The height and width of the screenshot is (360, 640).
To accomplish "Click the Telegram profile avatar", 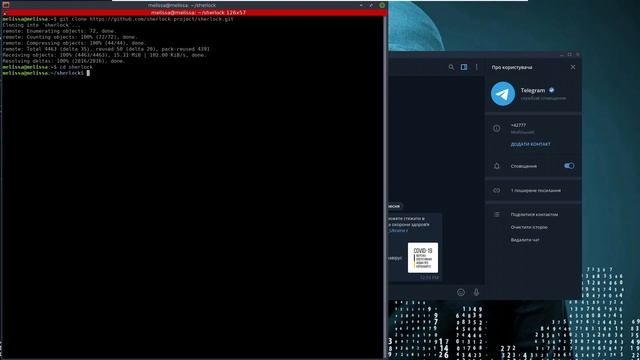I will tap(503, 94).
